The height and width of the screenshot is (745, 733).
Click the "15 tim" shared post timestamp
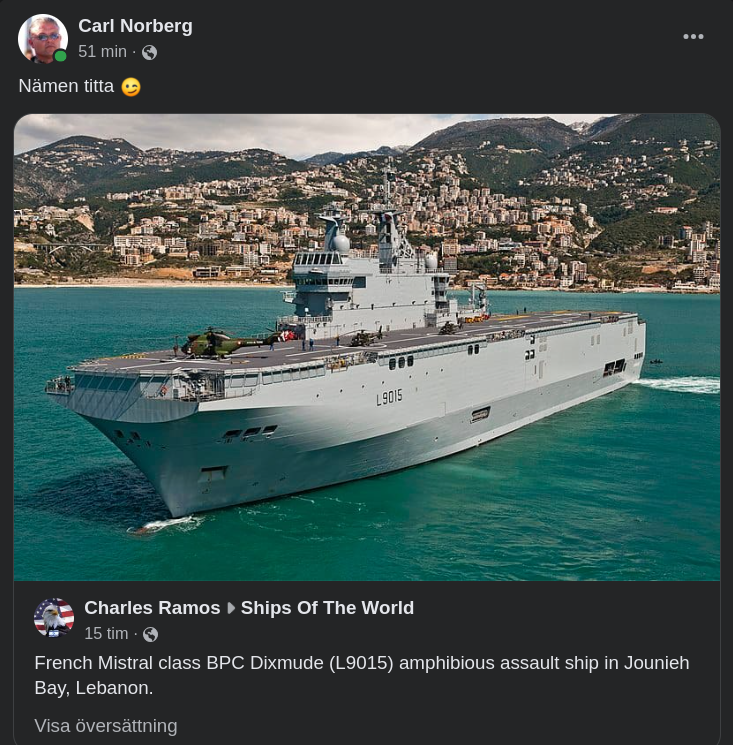[x=106, y=634]
